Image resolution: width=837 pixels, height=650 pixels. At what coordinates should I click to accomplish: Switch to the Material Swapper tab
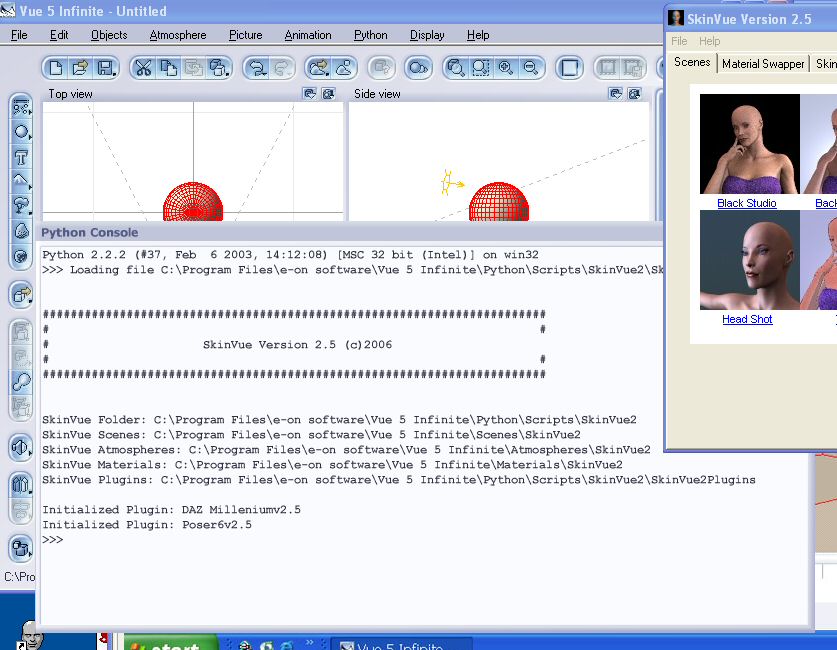point(763,64)
